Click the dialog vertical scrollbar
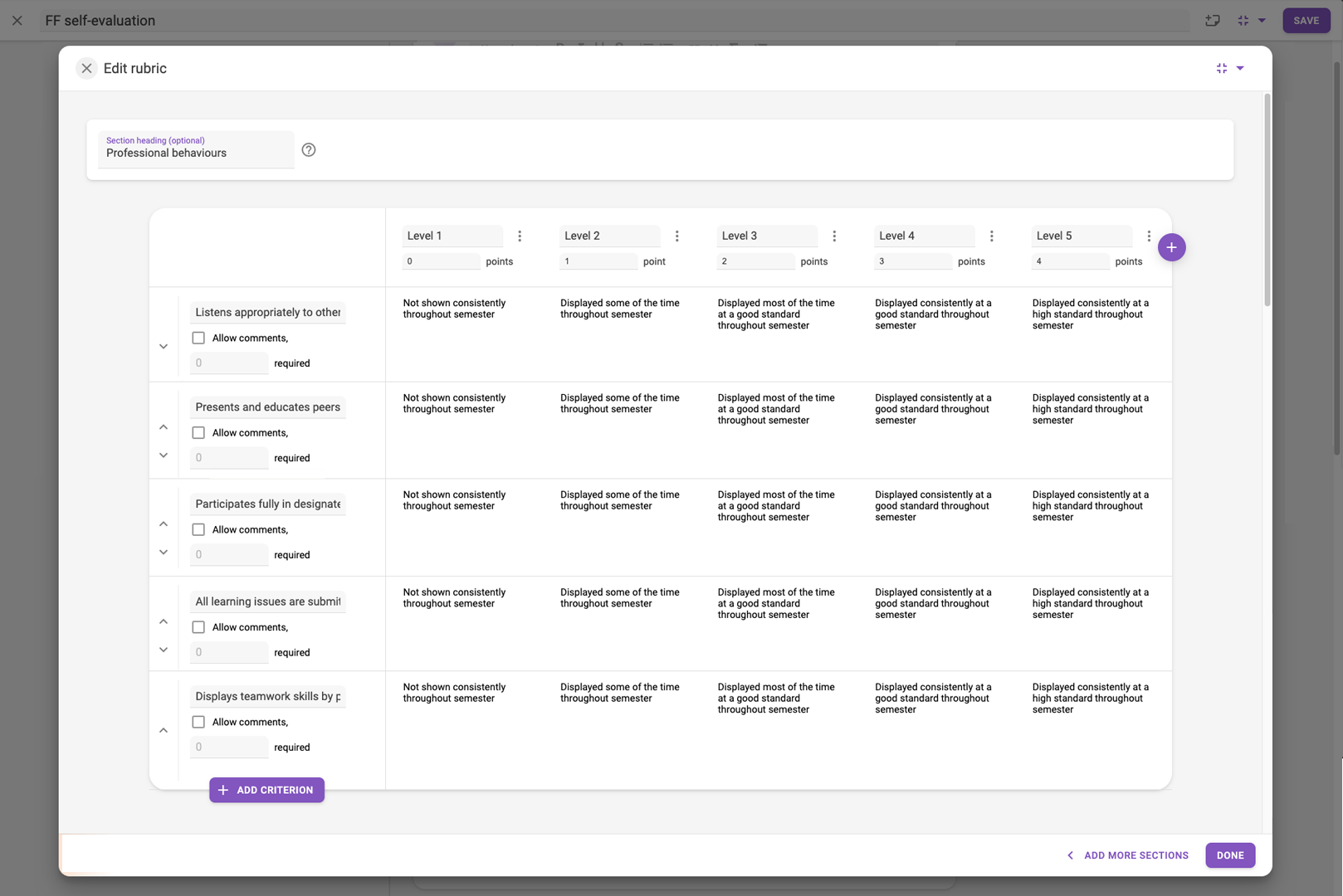Image resolution: width=1343 pixels, height=896 pixels. pyautogui.click(x=1267, y=201)
